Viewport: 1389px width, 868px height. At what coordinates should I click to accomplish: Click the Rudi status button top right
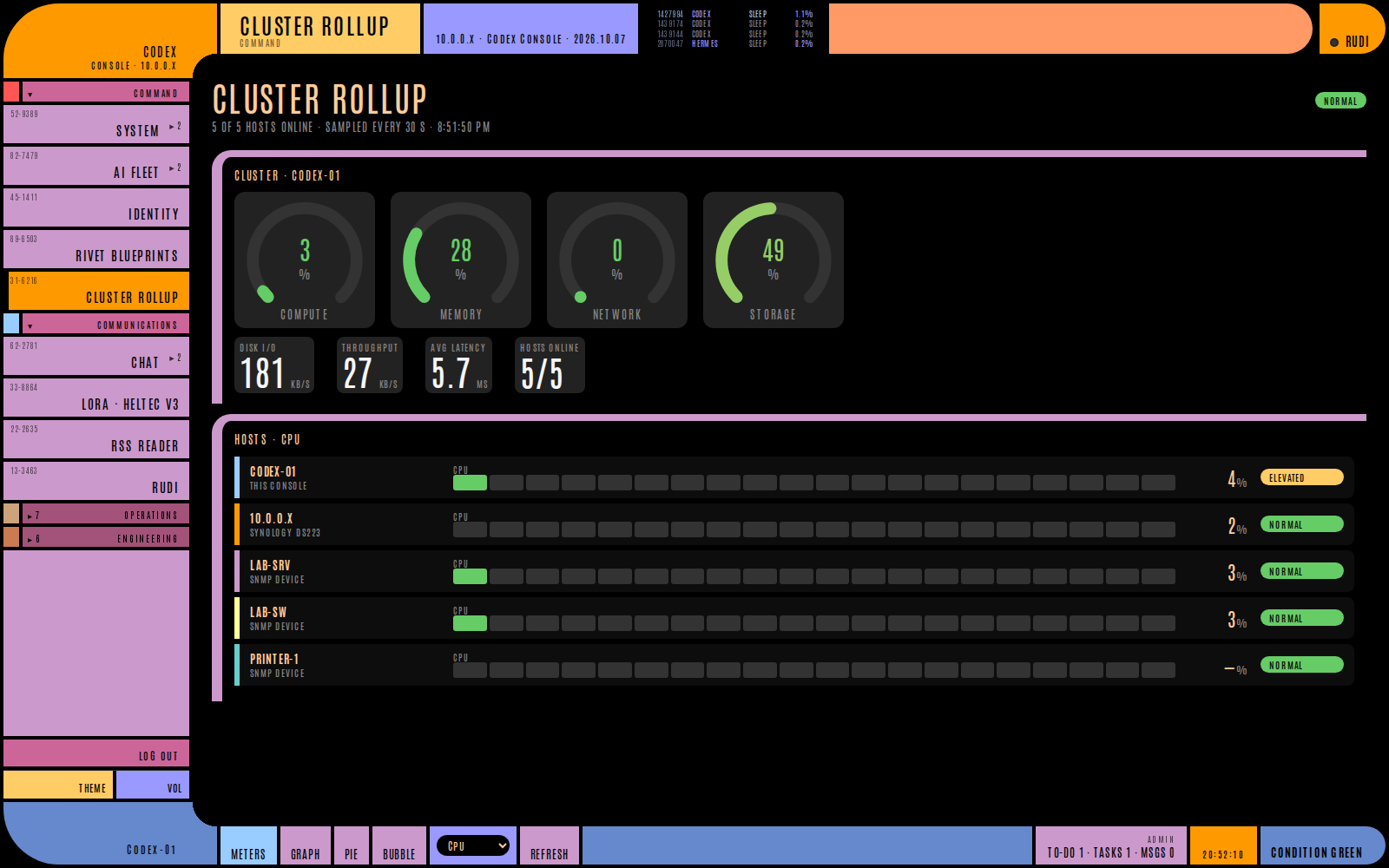[x=1352, y=29]
